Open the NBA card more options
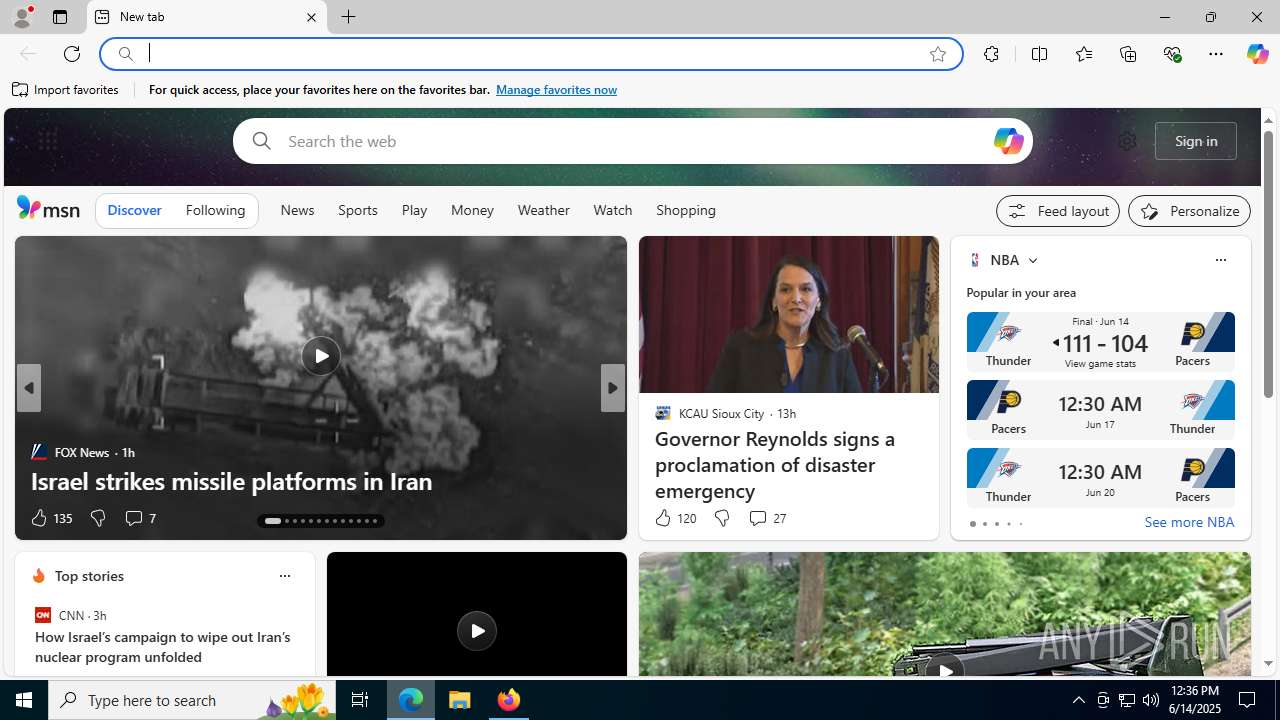This screenshot has width=1280, height=720. pyautogui.click(x=1220, y=260)
